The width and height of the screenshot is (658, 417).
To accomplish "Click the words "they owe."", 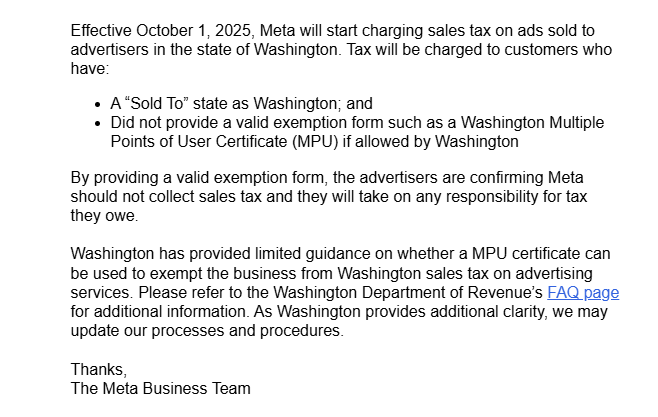I will click(x=104, y=216).
